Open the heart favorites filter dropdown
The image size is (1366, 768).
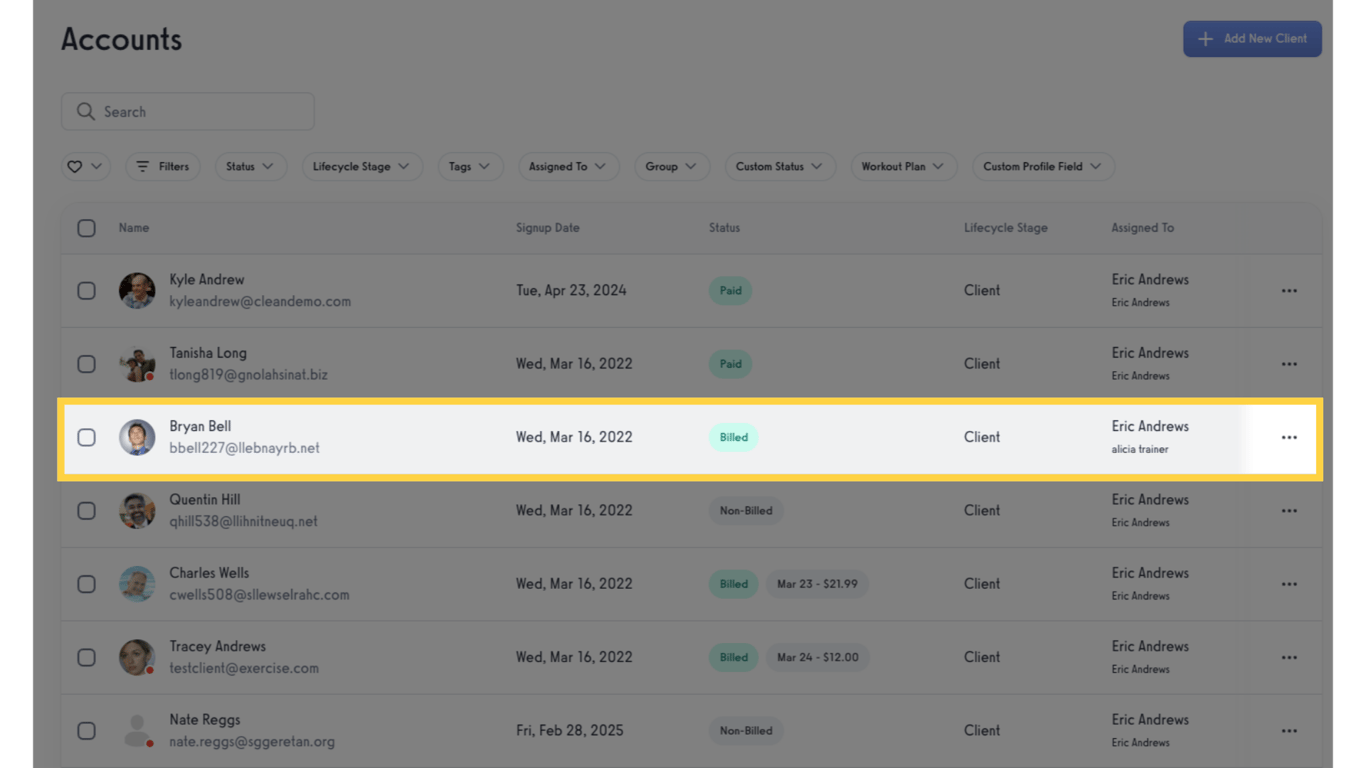coord(85,167)
